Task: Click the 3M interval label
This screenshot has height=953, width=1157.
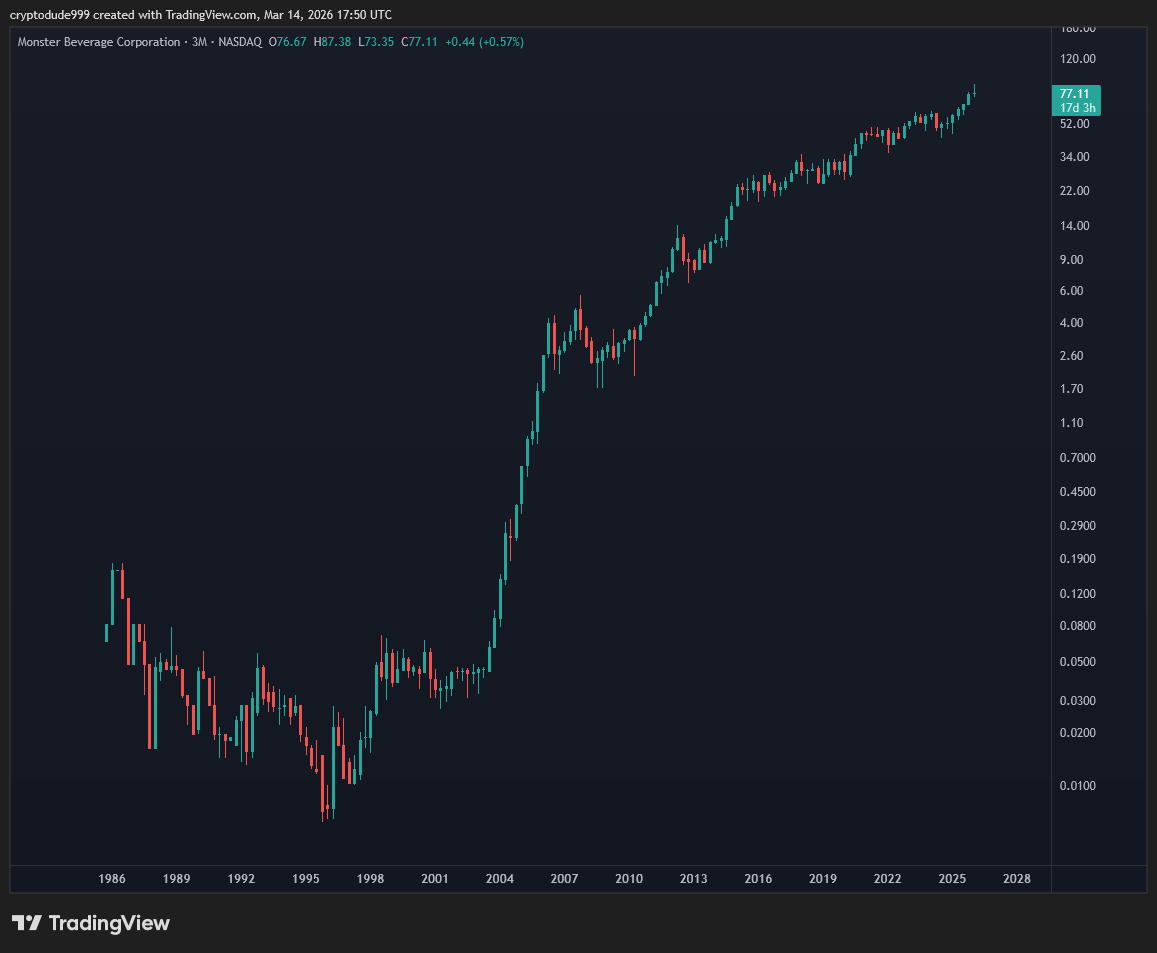Action: coord(199,42)
